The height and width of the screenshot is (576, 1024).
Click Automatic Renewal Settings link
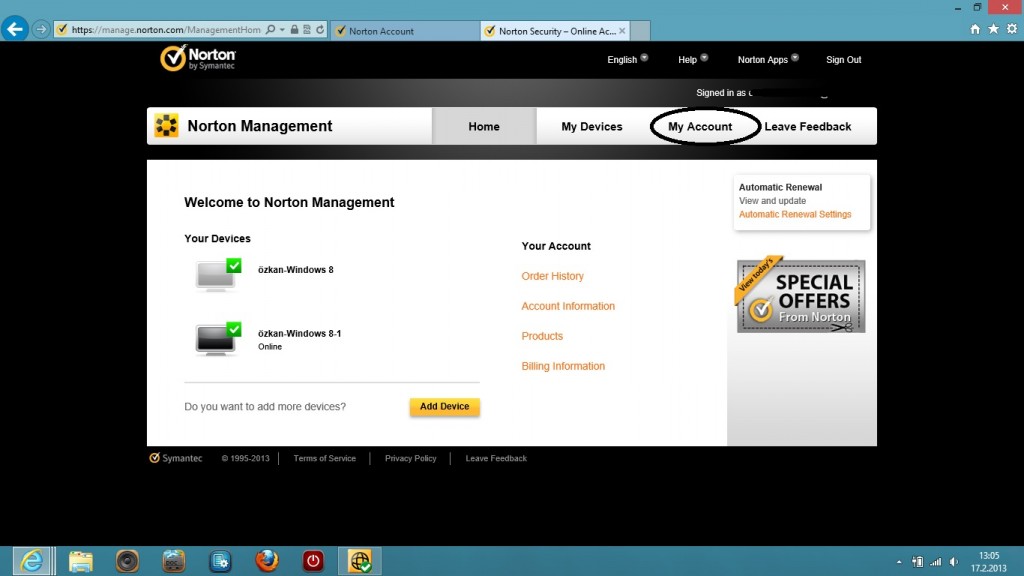(795, 214)
